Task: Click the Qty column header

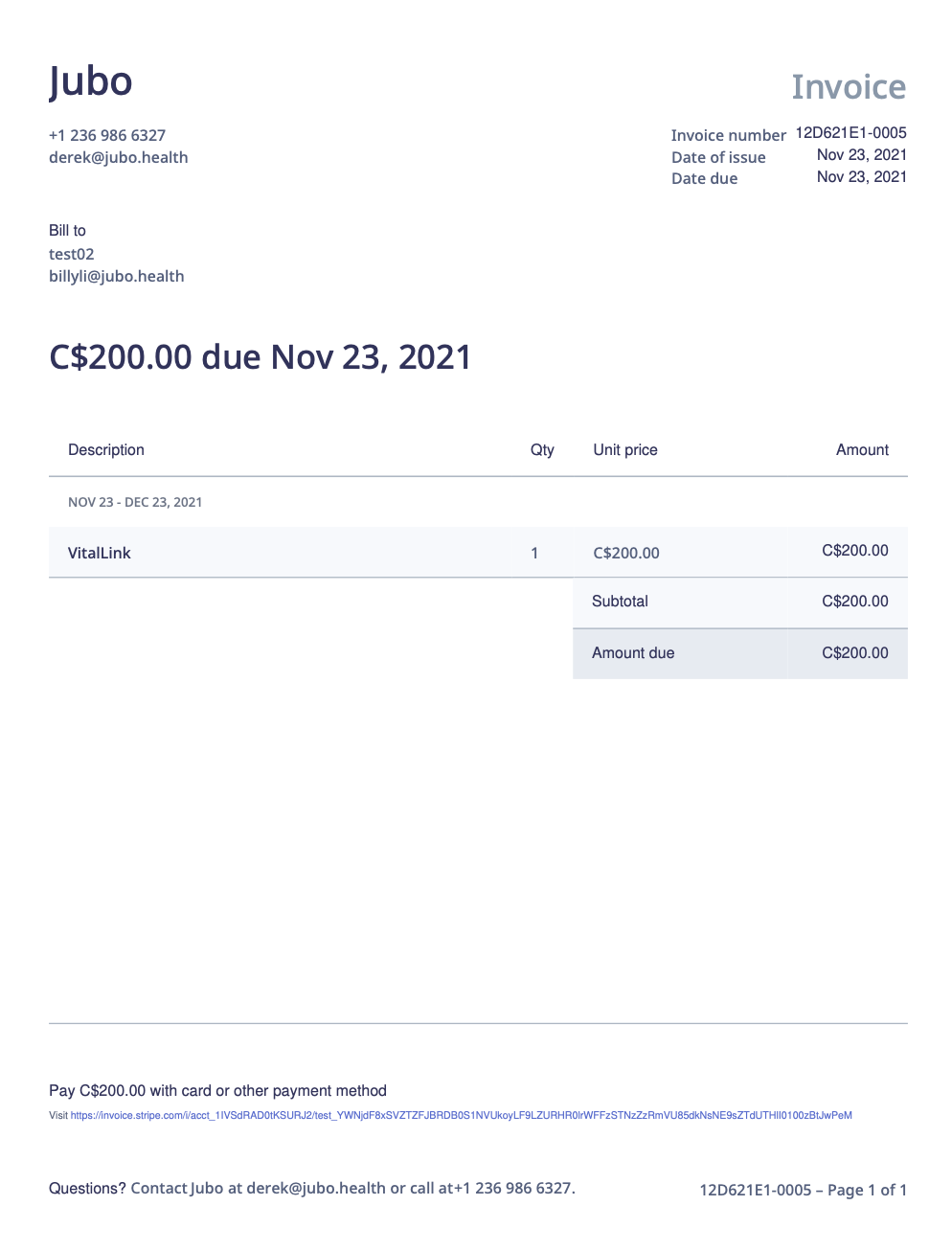Action: click(x=542, y=450)
